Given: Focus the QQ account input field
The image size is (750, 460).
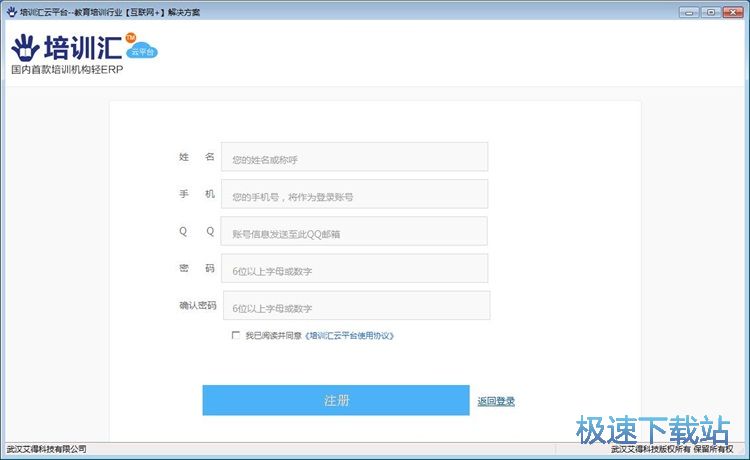Looking at the screenshot, I should point(354,231).
